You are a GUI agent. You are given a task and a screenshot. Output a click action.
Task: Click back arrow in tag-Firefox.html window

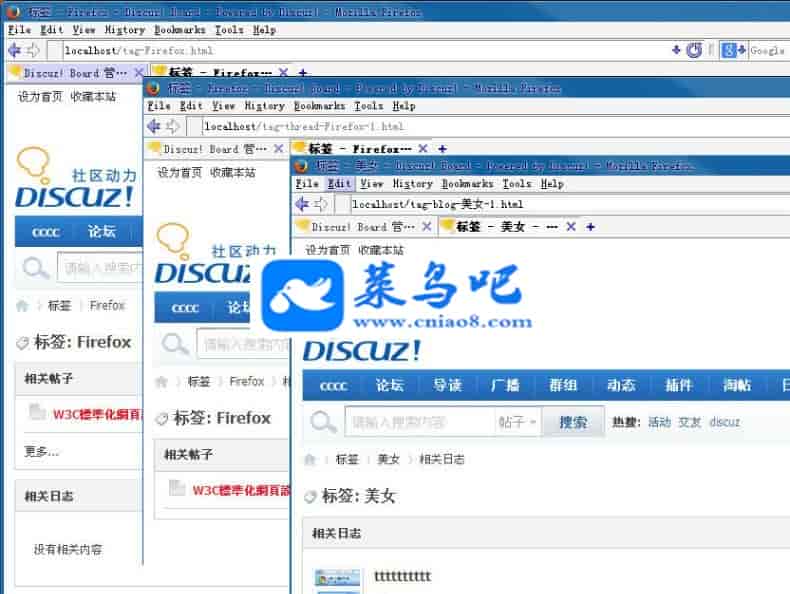point(14,50)
